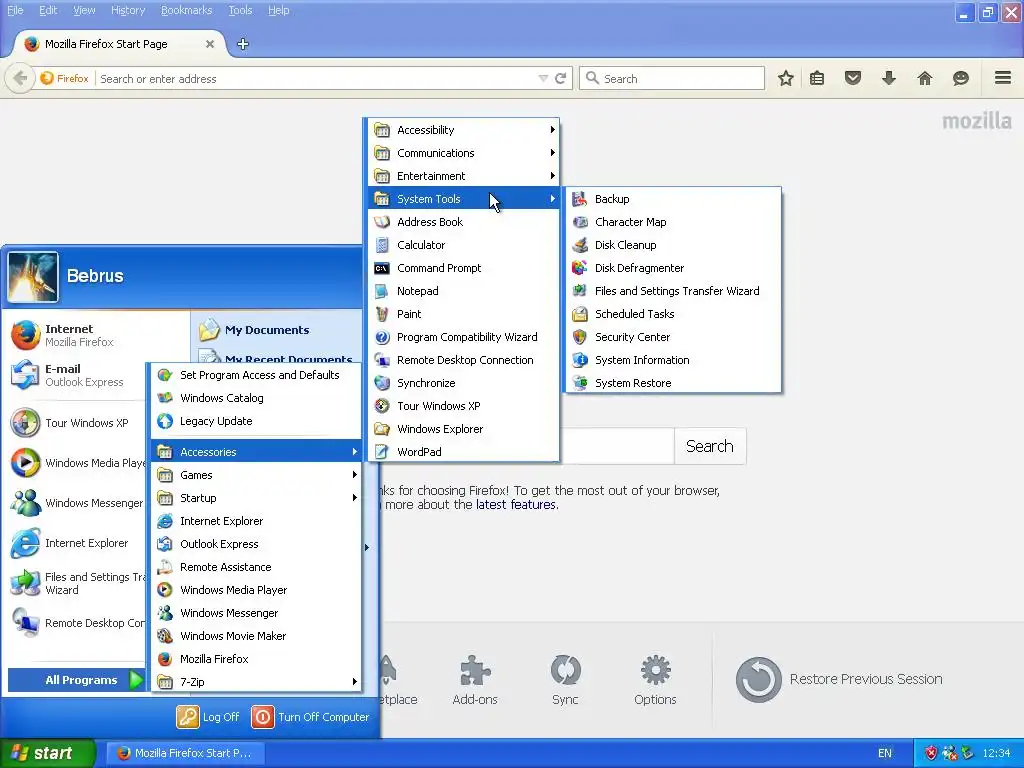Click the Search button on start page

pos(709,446)
